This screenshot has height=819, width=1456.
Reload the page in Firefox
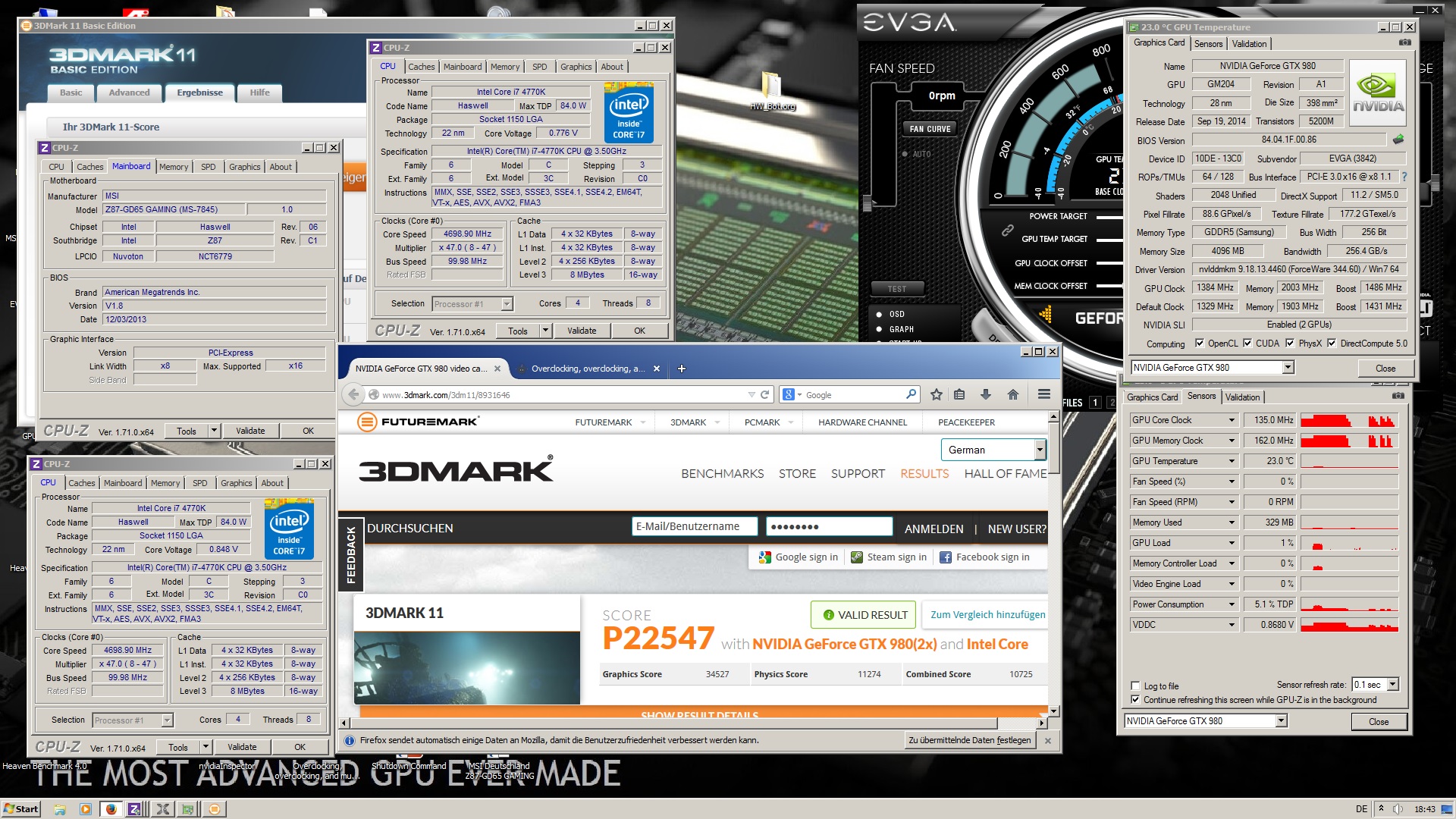pos(765,394)
